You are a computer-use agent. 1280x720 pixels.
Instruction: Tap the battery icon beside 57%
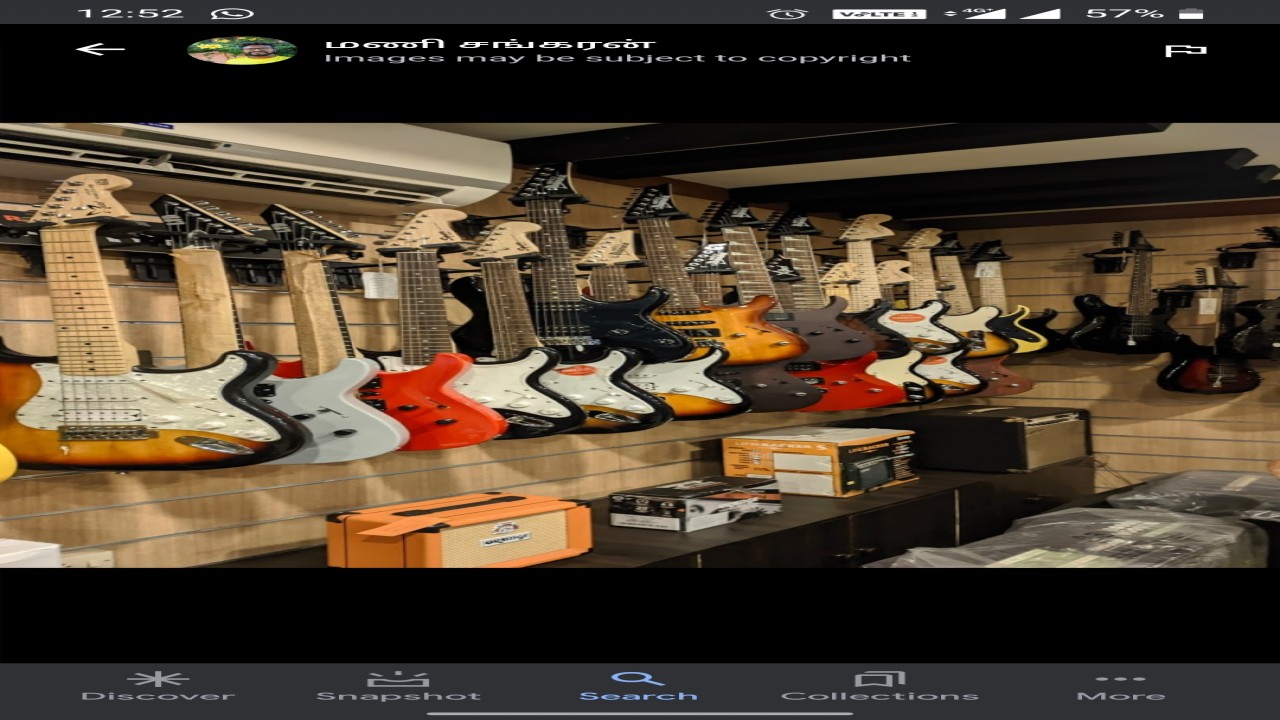coord(1191,13)
